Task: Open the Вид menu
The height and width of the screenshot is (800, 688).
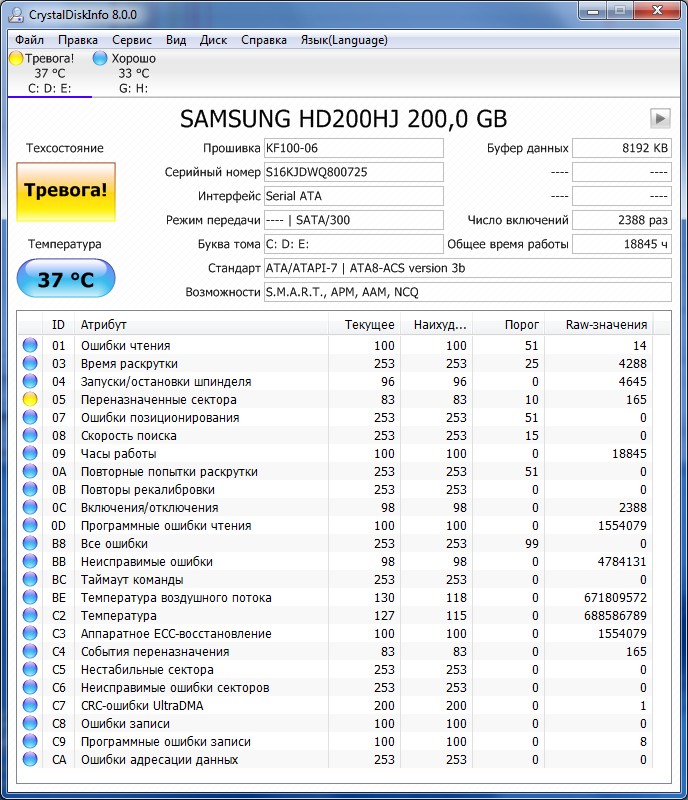Action: 176,40
